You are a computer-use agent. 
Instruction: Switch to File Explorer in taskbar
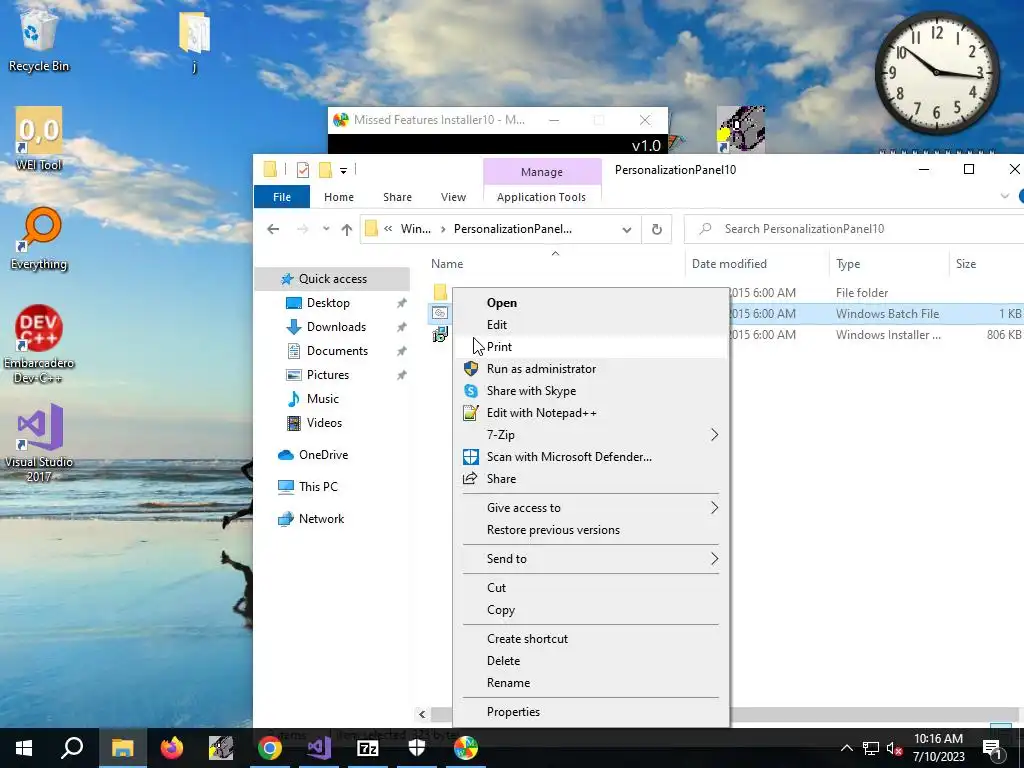coord(122,748)
